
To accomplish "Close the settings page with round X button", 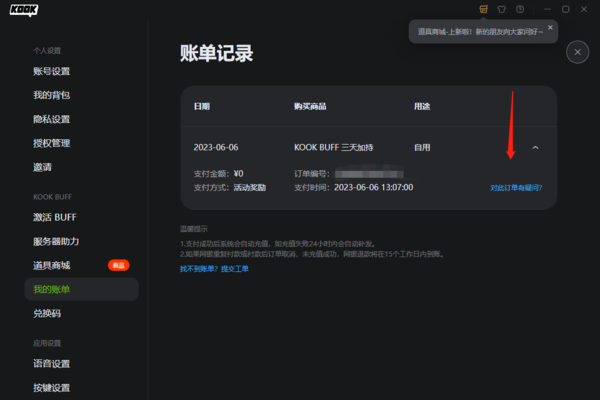I will click(x=577, y=52).
